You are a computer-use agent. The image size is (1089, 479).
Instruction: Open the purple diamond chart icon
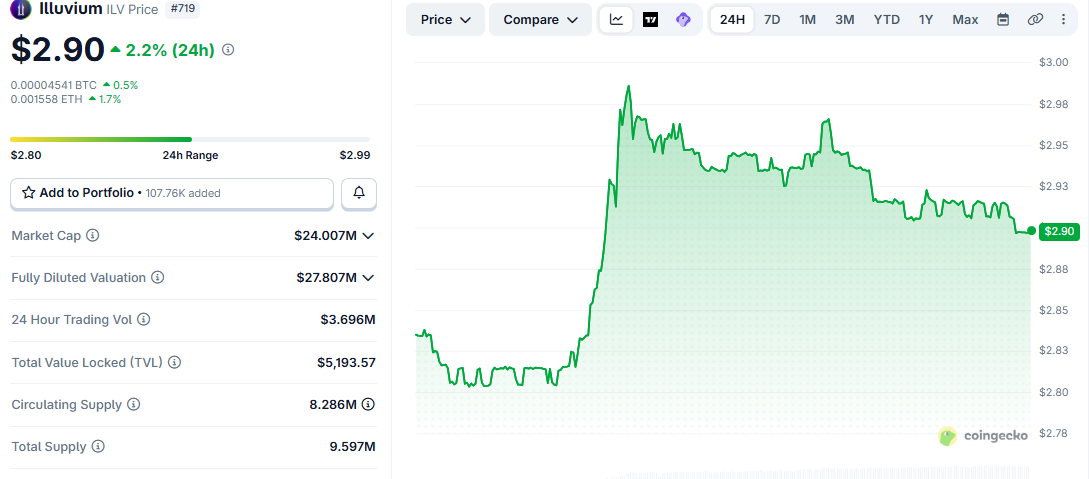683,19
